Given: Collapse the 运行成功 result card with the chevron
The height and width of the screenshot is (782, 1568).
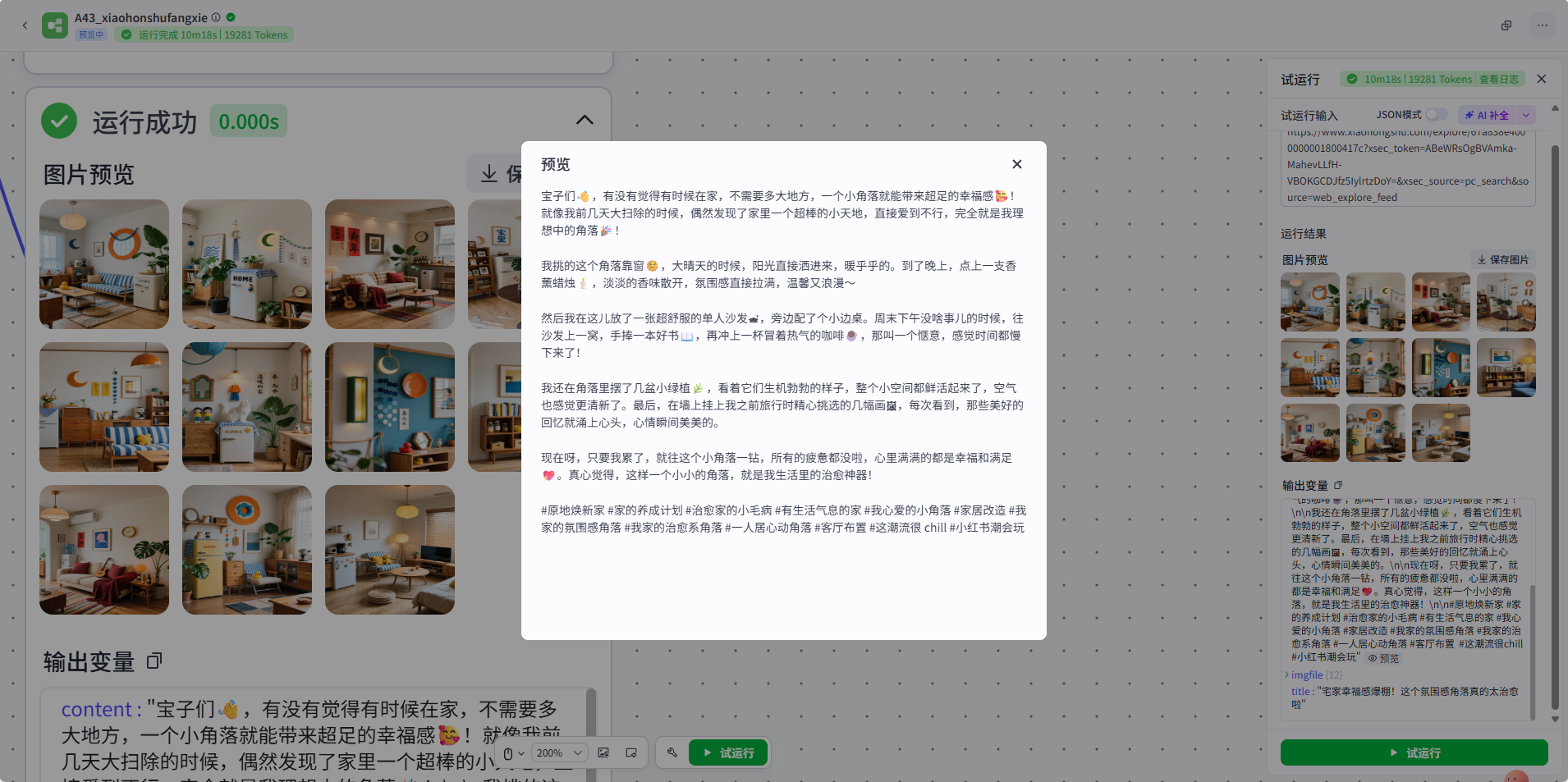Looking at the screenshot, I should [x=585, y=121].
